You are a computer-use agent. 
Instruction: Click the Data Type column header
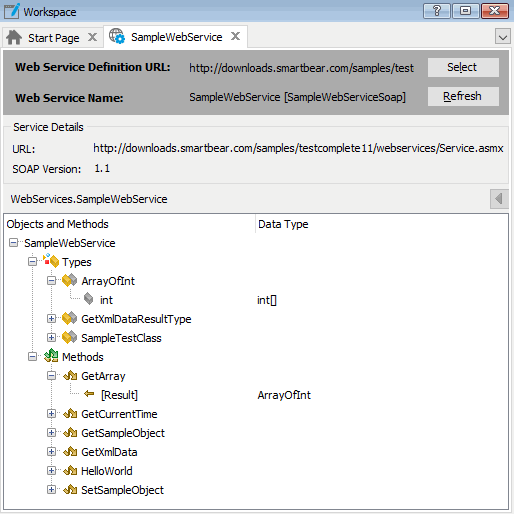click(x=283, y=224)
